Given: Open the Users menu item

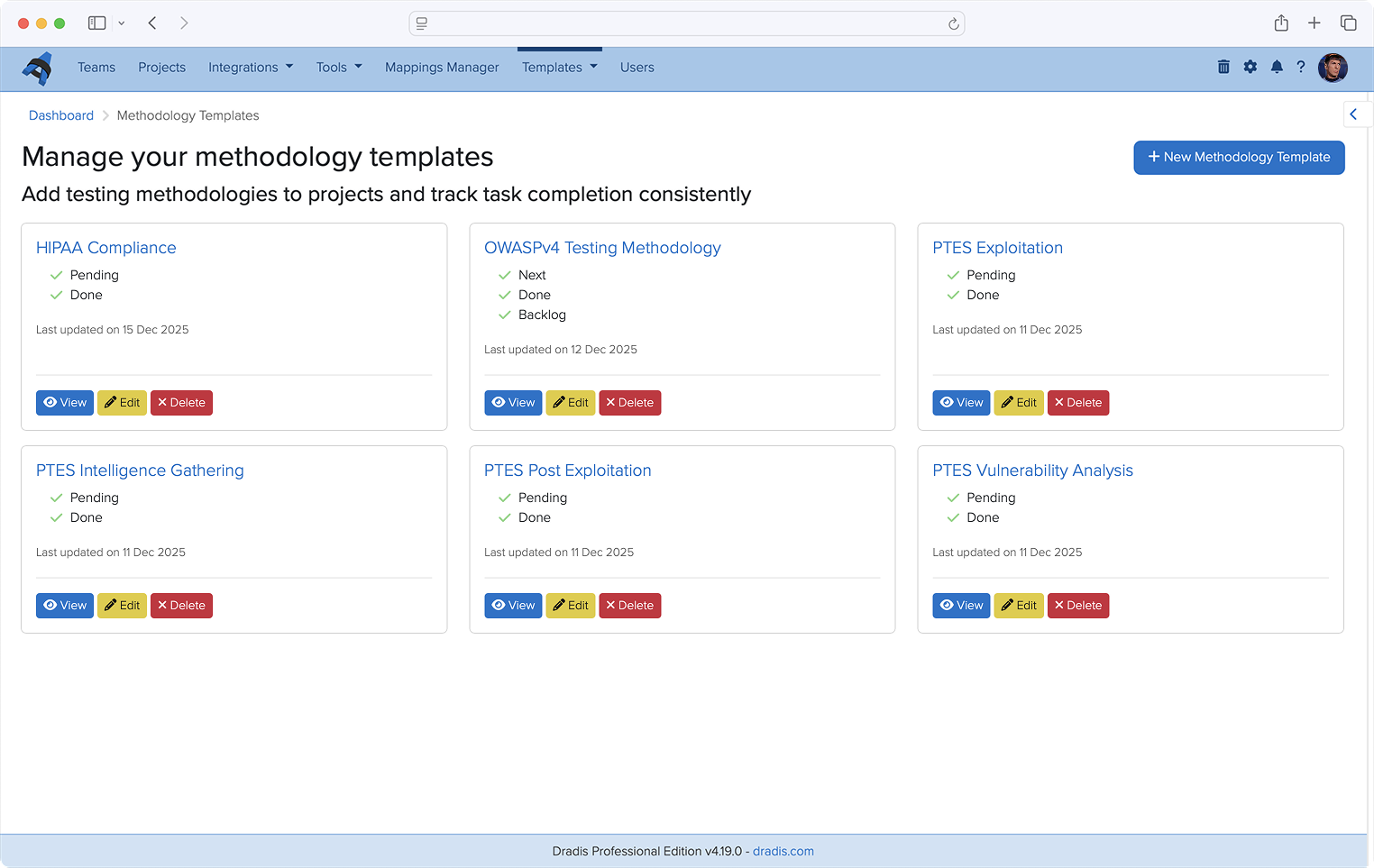Looking at the screenshot, I should 637,68.
